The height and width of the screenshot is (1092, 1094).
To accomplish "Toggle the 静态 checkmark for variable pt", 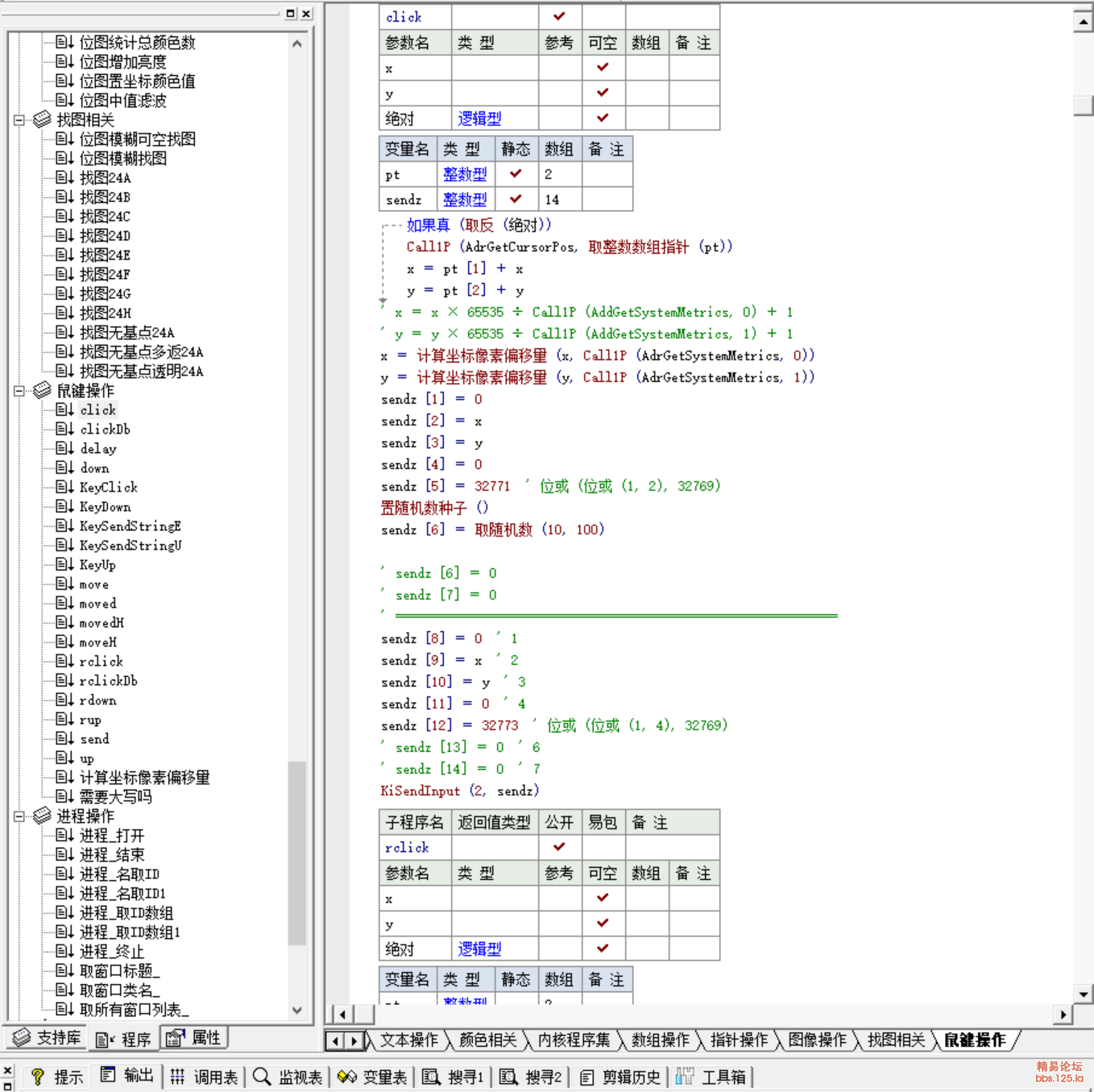I will point(516,173).
